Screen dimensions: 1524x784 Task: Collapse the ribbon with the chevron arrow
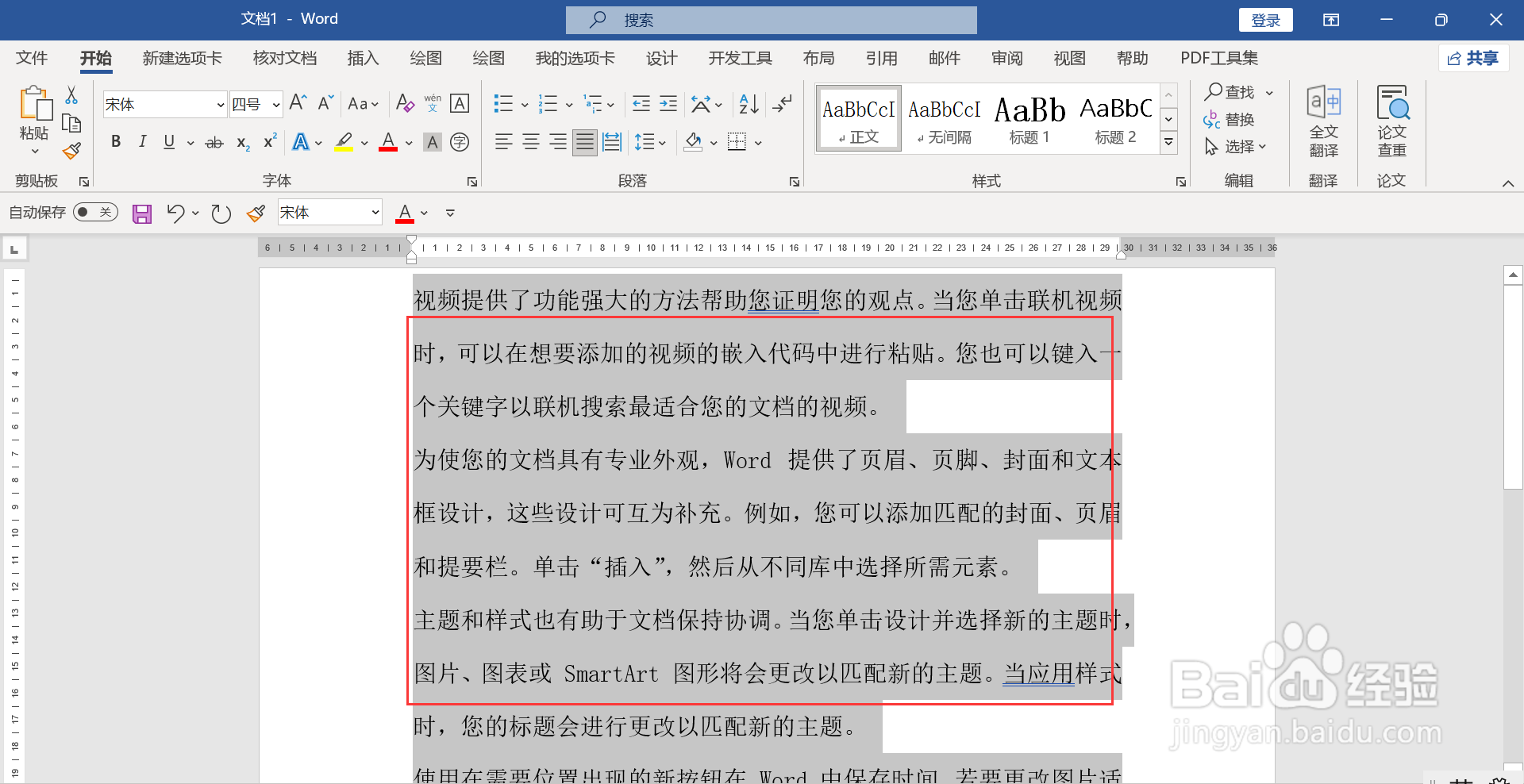click(x=1508, y=183)
